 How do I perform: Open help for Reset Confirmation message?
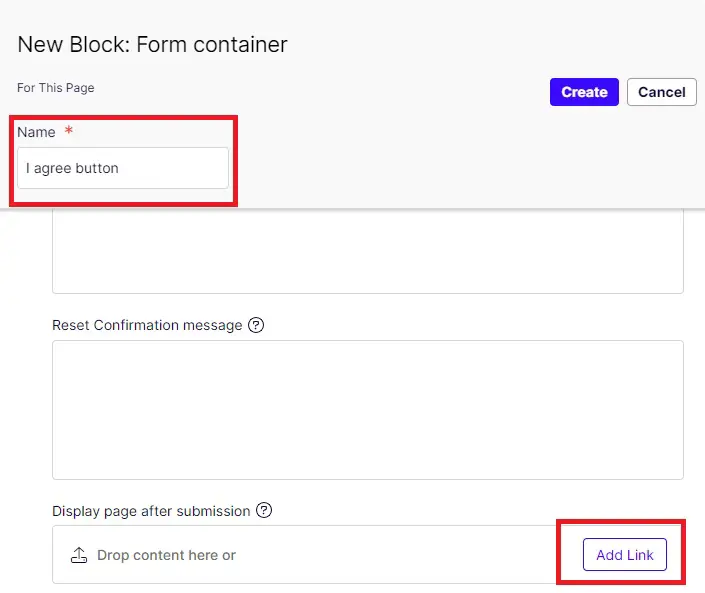[x=256, y=325]
